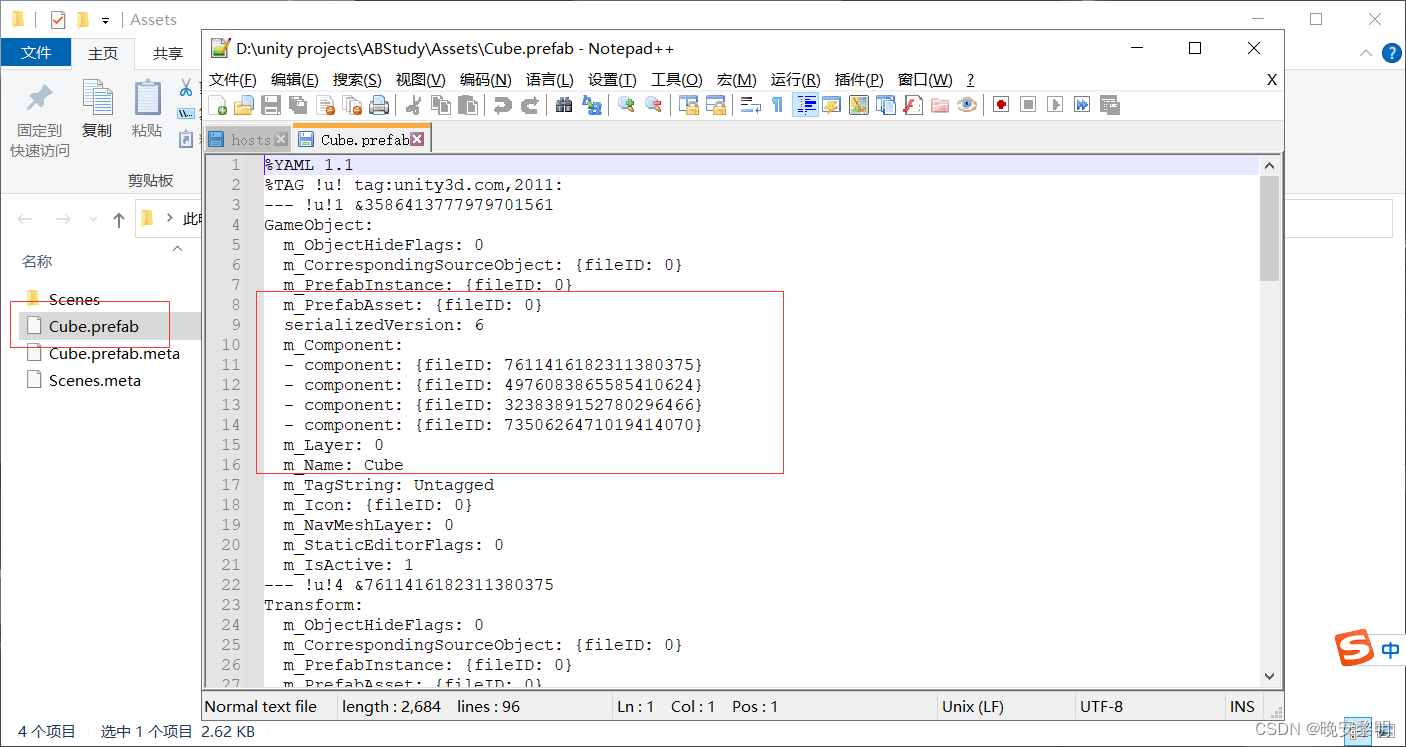Click the Copy icon in Notepad++ toolbar
The width and height of the screenshot is (1406, 747).
point(440,105)
